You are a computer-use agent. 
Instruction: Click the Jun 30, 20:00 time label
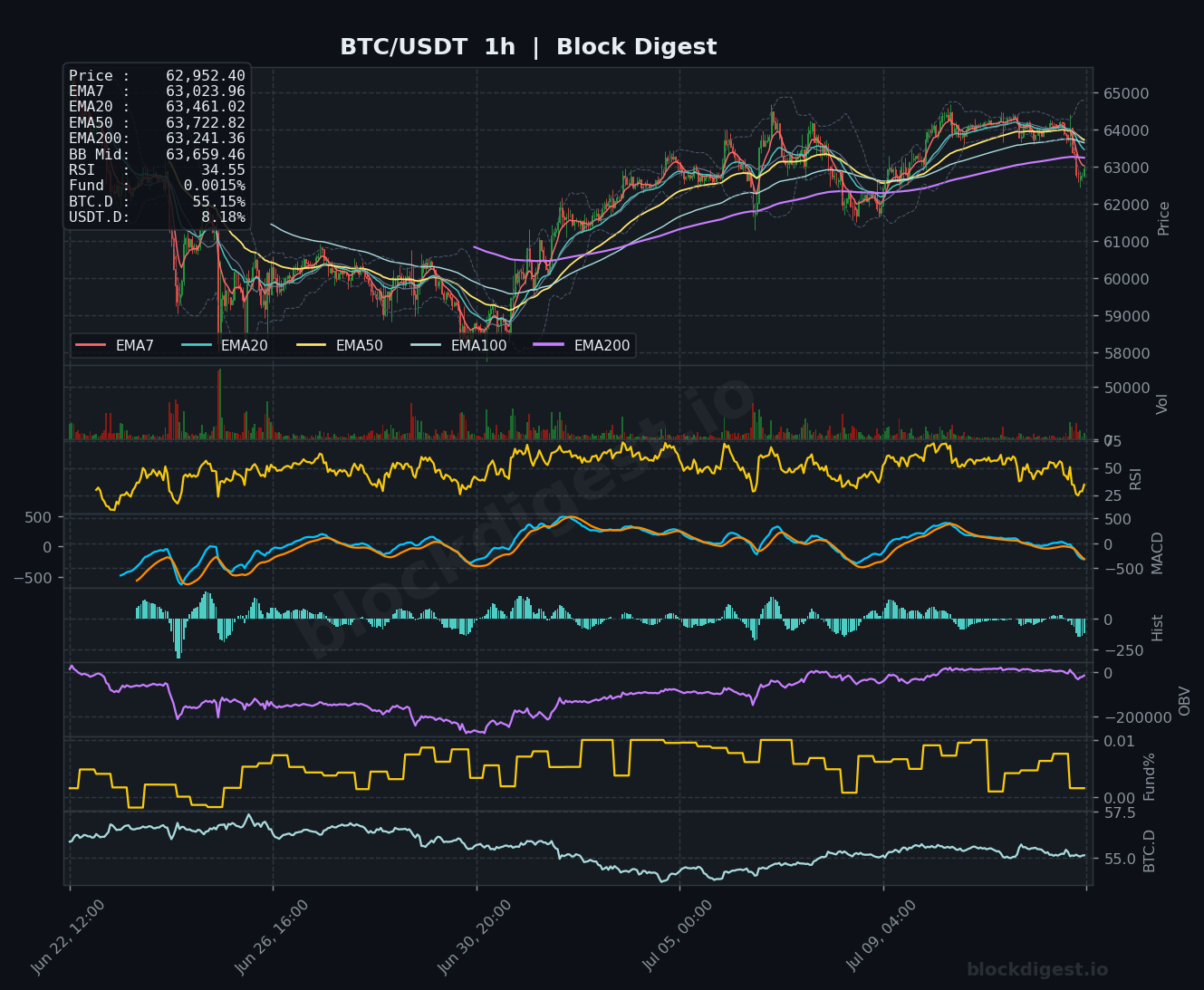tap(476, 937)
